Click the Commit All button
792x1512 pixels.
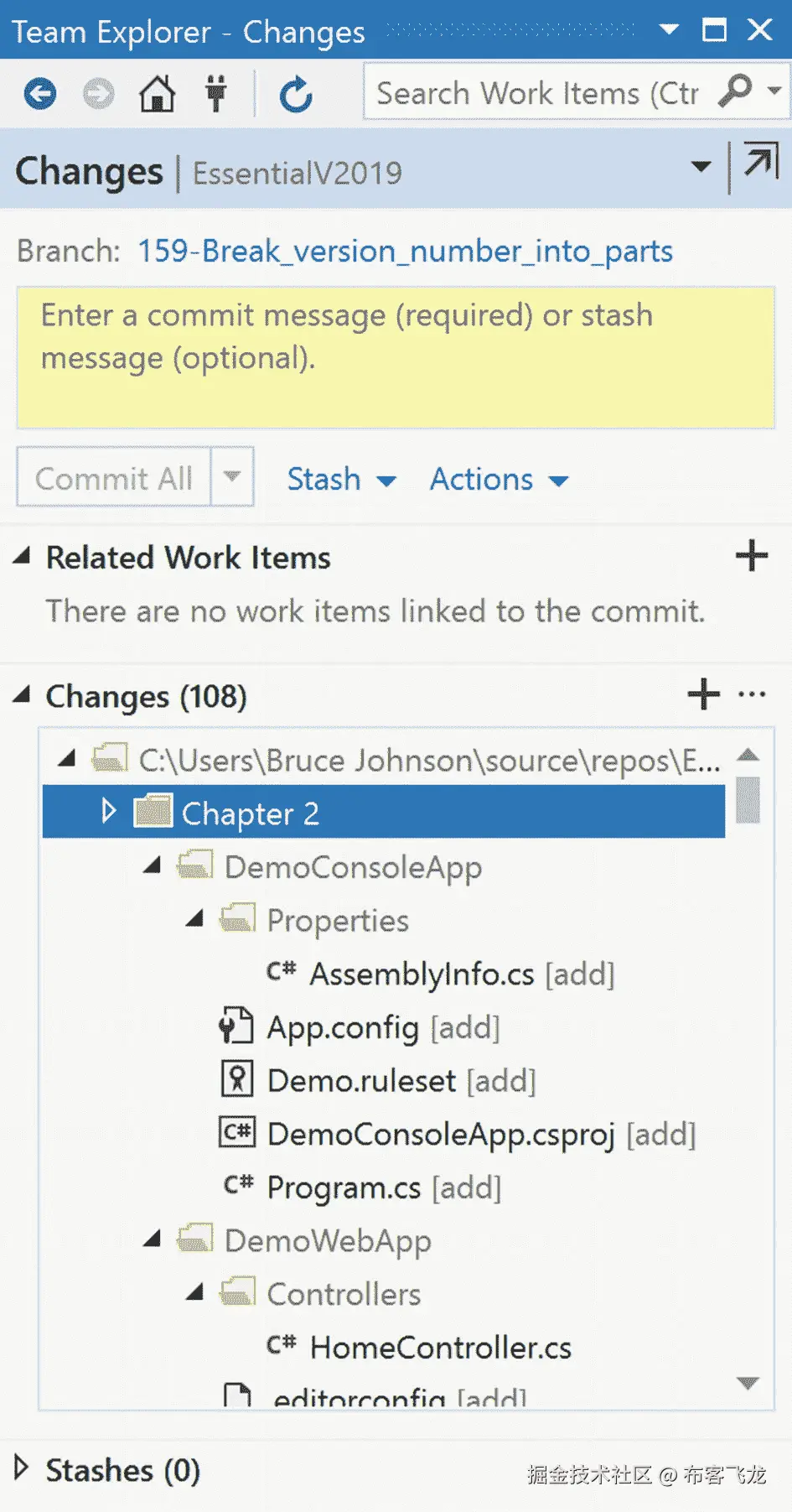click(x=114, y=478)
